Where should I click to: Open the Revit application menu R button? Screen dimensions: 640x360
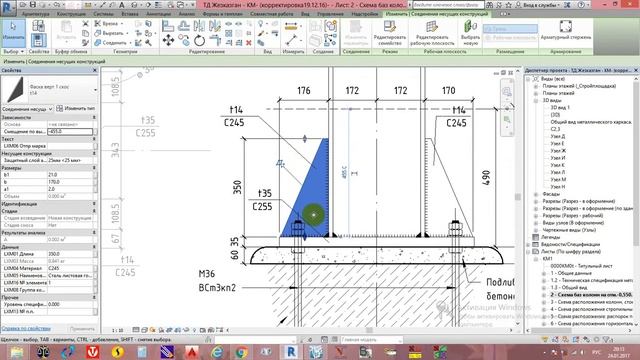pyautogui.click(x=8, y=8)
